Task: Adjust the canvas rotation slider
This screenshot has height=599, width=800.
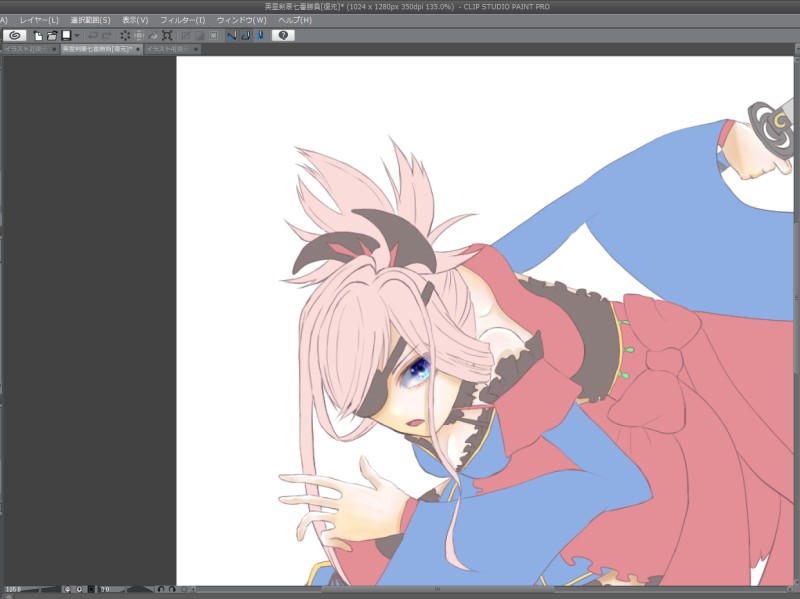Action: pyautogui.click(x=134, y=589)
